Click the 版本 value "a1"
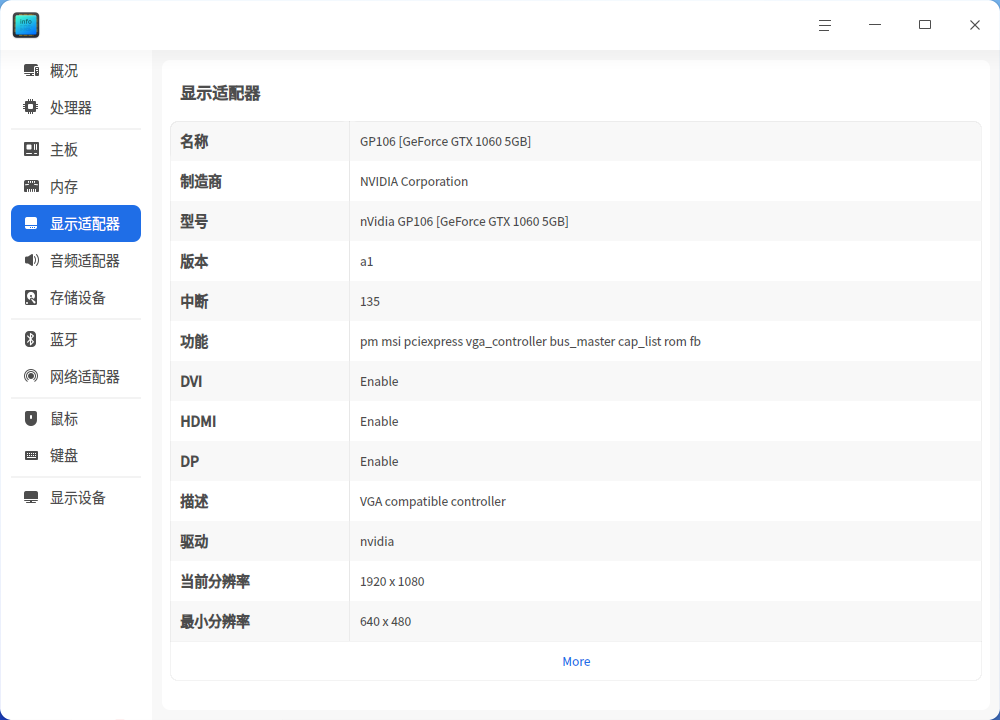Screen dimensions: 1000x720 click(x=367, y=261)
